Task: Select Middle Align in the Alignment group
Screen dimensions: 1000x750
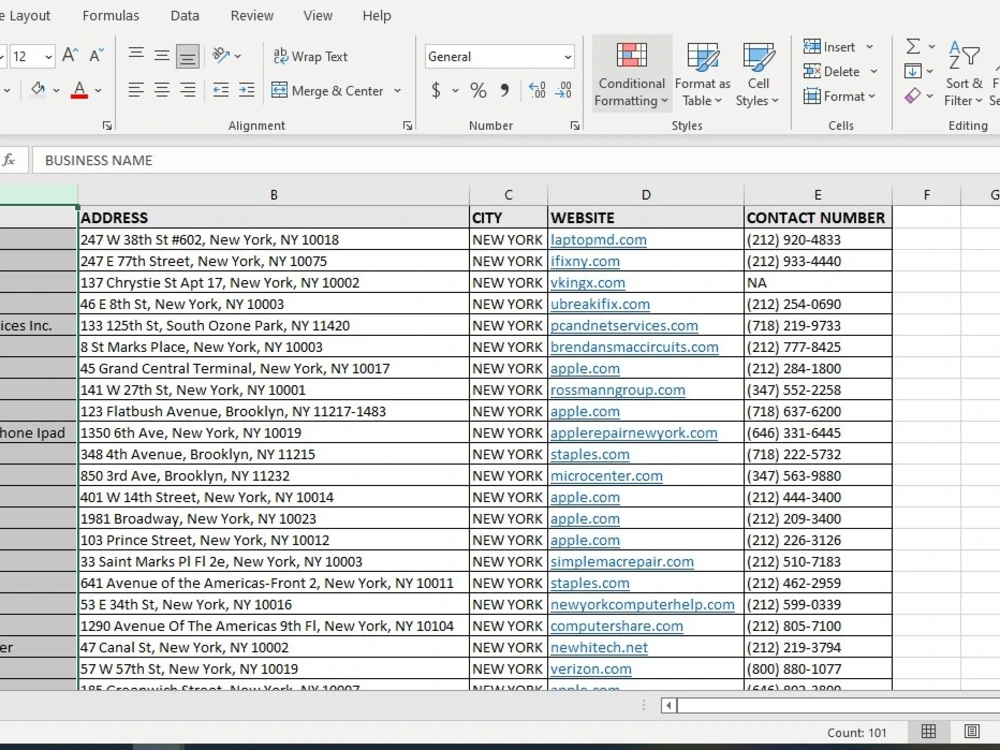Action: pyautogui.click(x=162, y=55)
